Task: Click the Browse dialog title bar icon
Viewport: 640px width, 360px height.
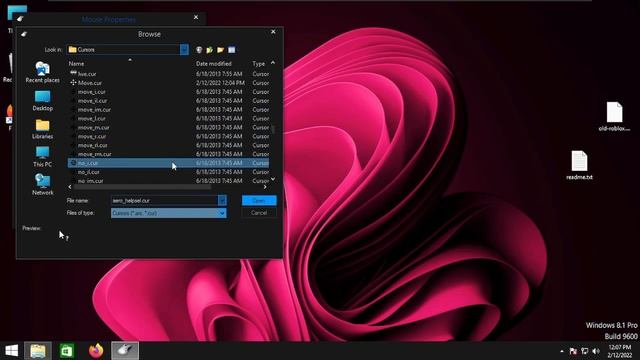Action: point(24,34)
